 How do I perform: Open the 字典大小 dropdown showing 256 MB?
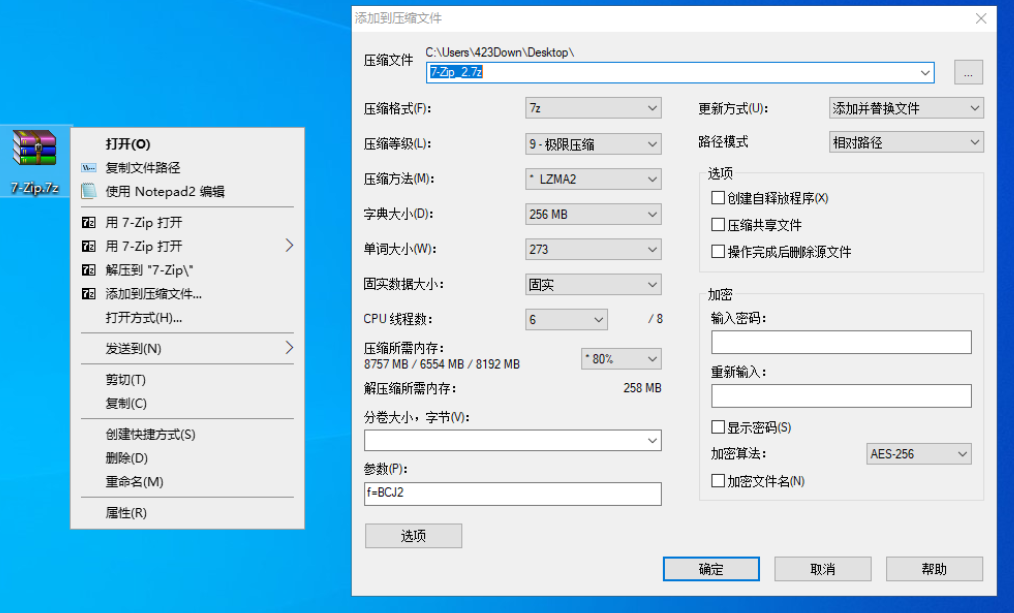tap(593, 214)
